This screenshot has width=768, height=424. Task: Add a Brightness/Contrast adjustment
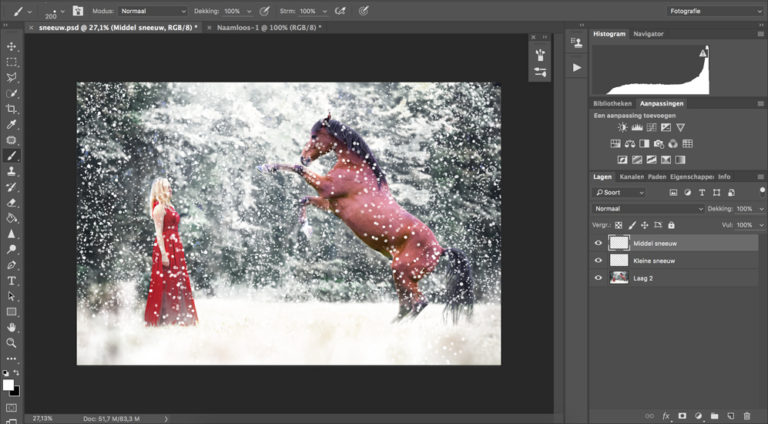pos(622,128)
